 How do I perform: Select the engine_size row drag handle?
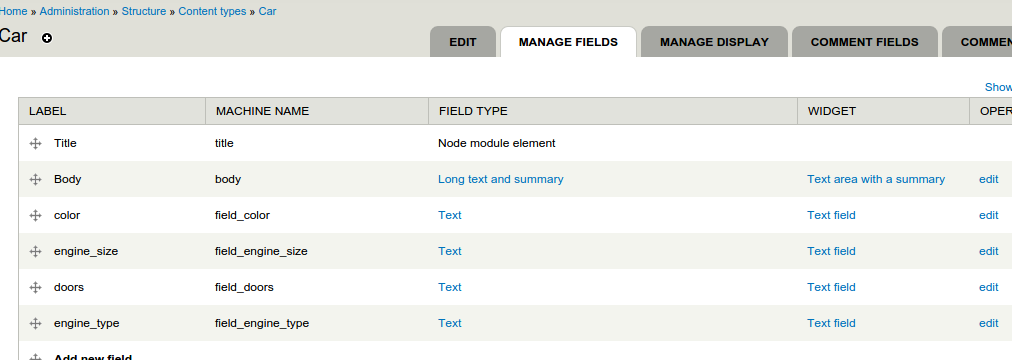coord(35,252)
